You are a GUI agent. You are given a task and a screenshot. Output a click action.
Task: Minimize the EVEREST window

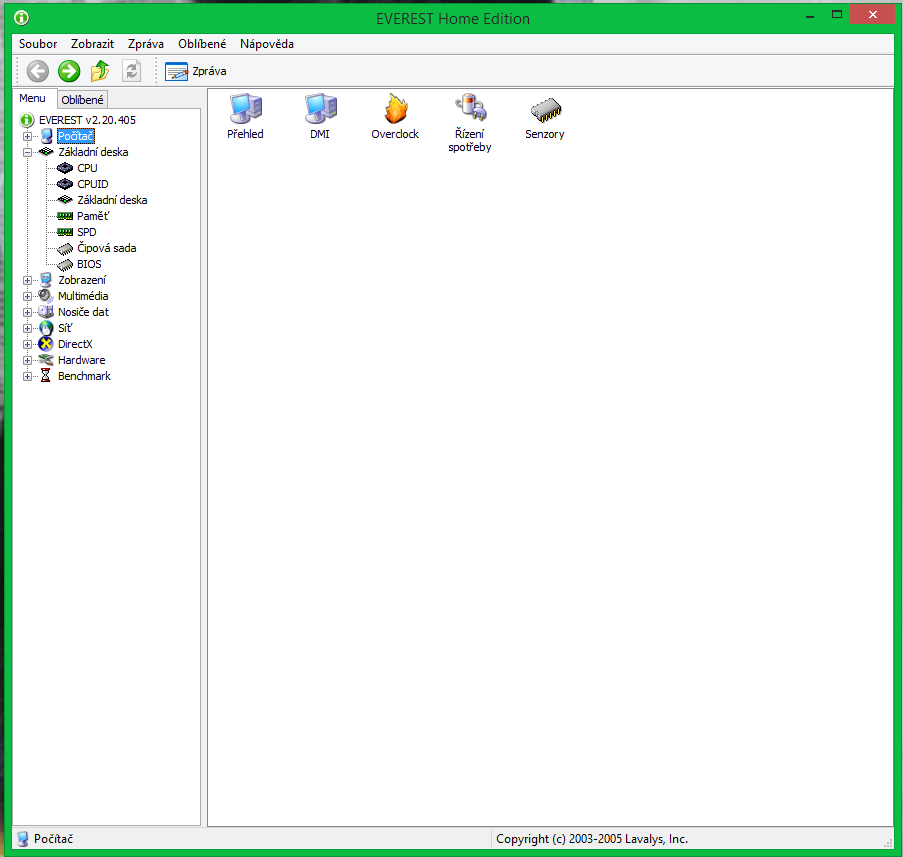click(810, 16)
